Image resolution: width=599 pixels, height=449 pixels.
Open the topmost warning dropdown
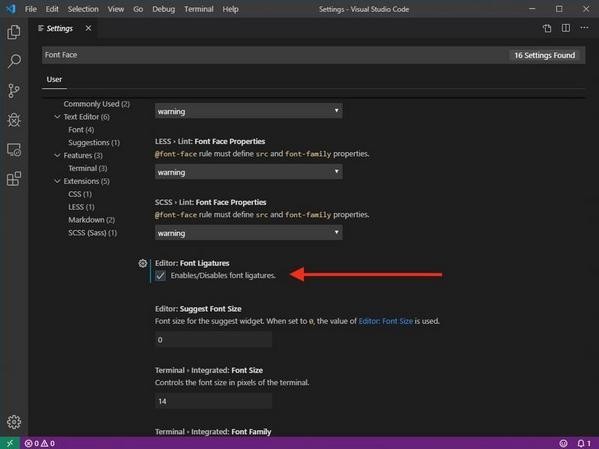(x=249, y=111)
